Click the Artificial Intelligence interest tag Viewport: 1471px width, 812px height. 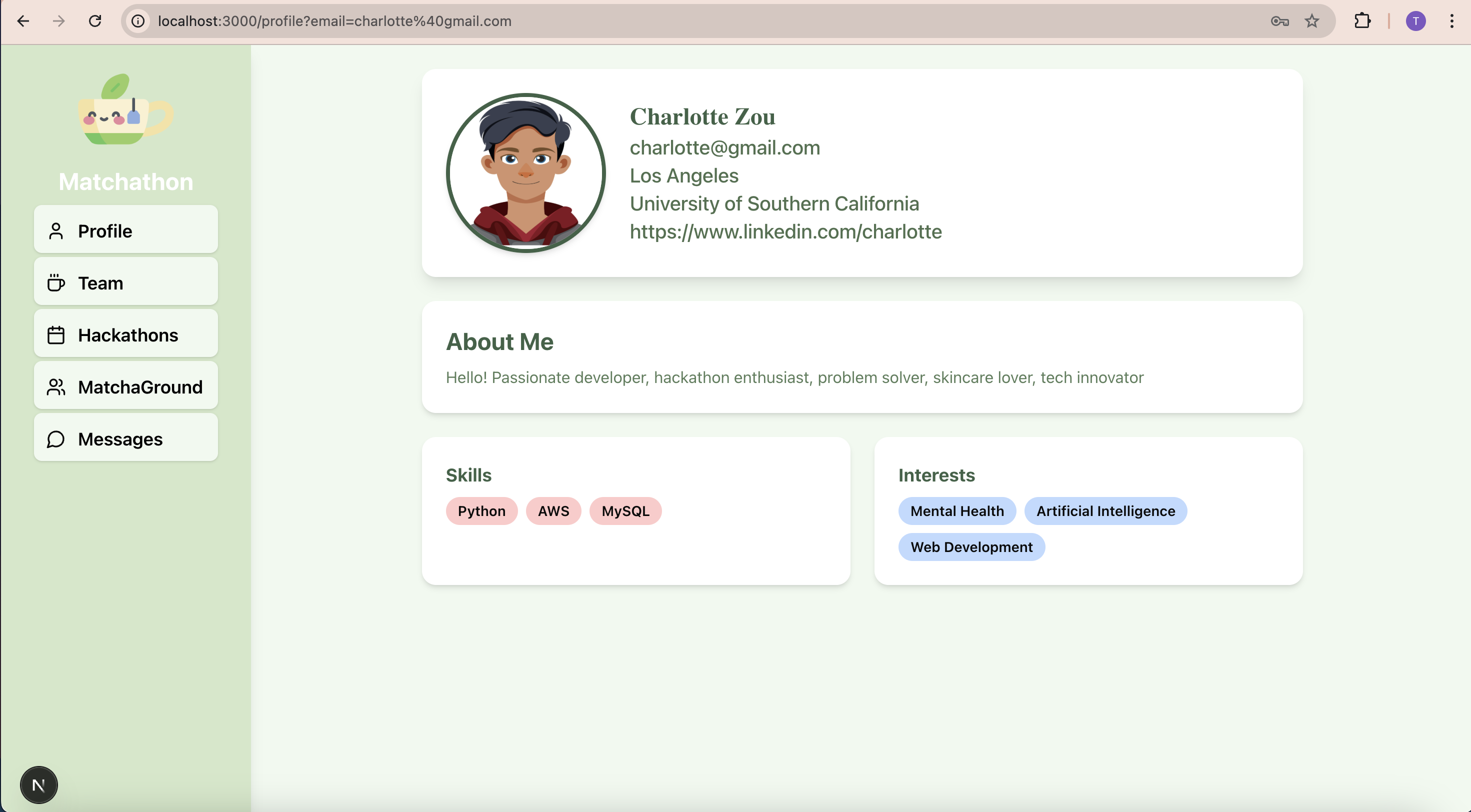coord(1105,511)
